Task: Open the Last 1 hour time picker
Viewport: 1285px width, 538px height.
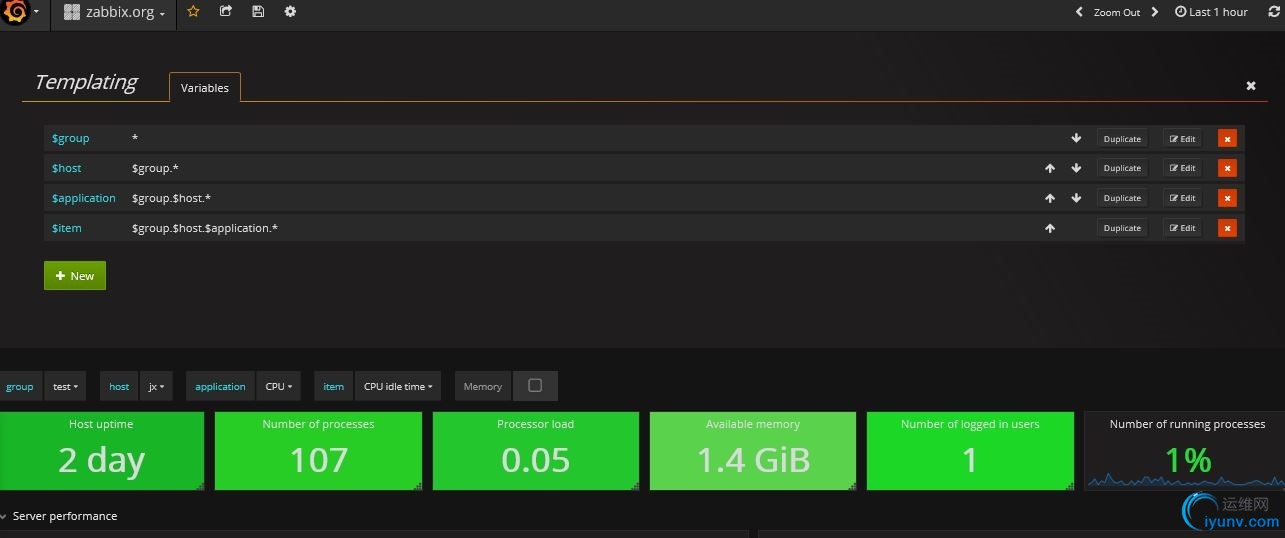Action: click(x=1211, y=12)
